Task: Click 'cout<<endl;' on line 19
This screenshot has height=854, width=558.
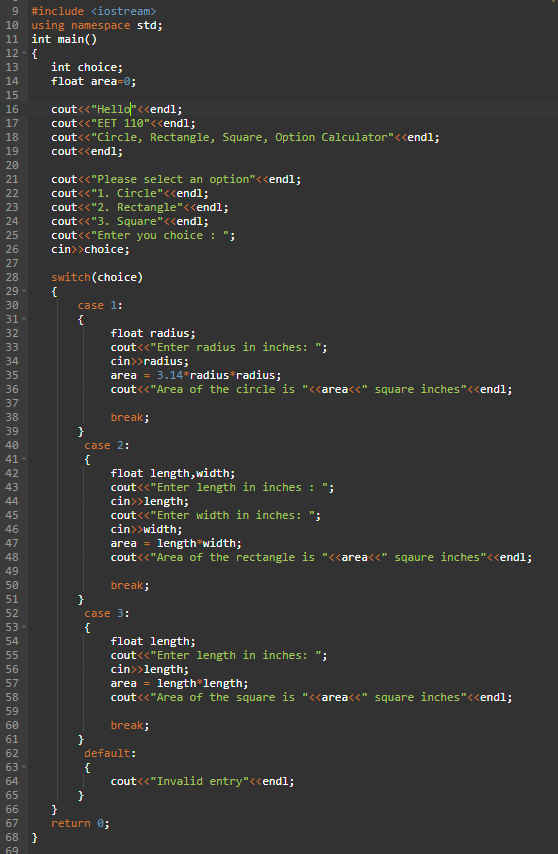Action: (x=87, y=151)
